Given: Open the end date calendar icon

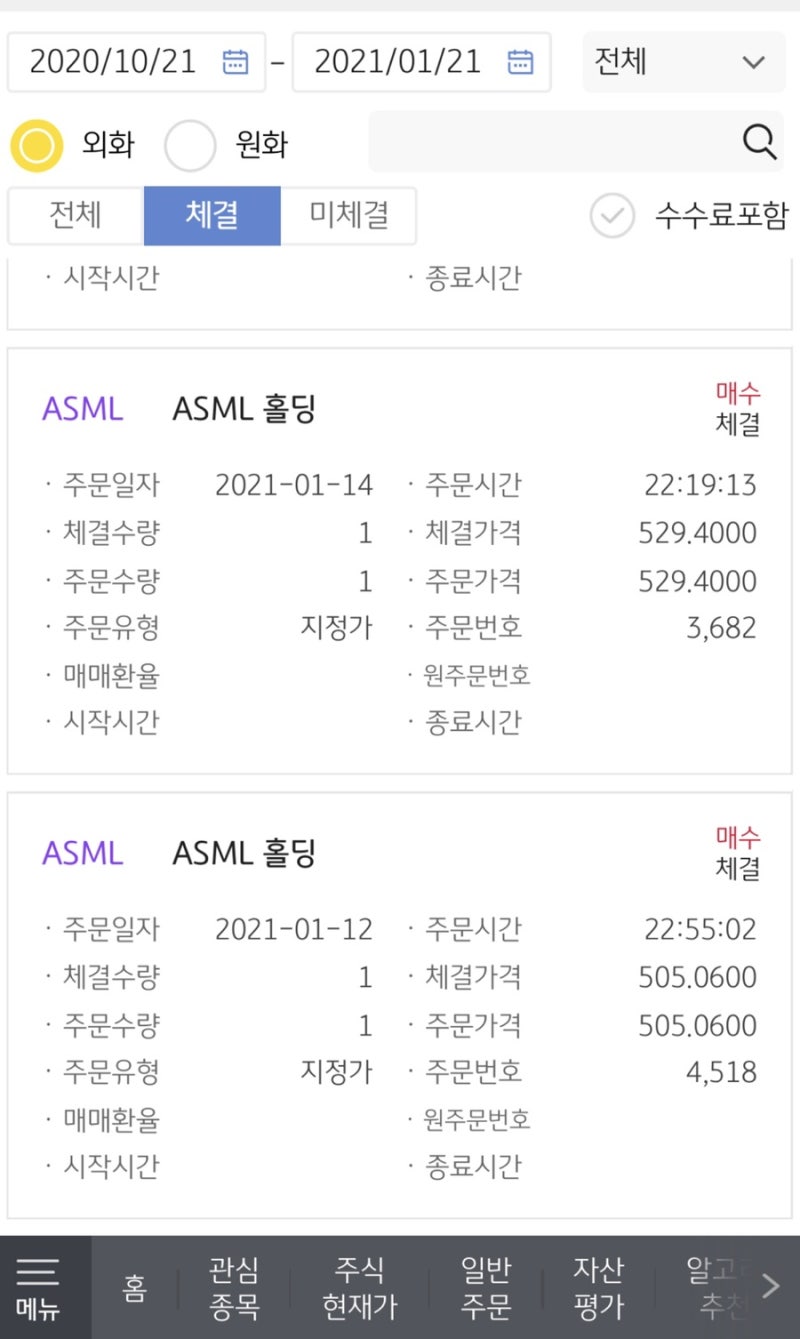Looking at the screenshot, I should point(520,62).
